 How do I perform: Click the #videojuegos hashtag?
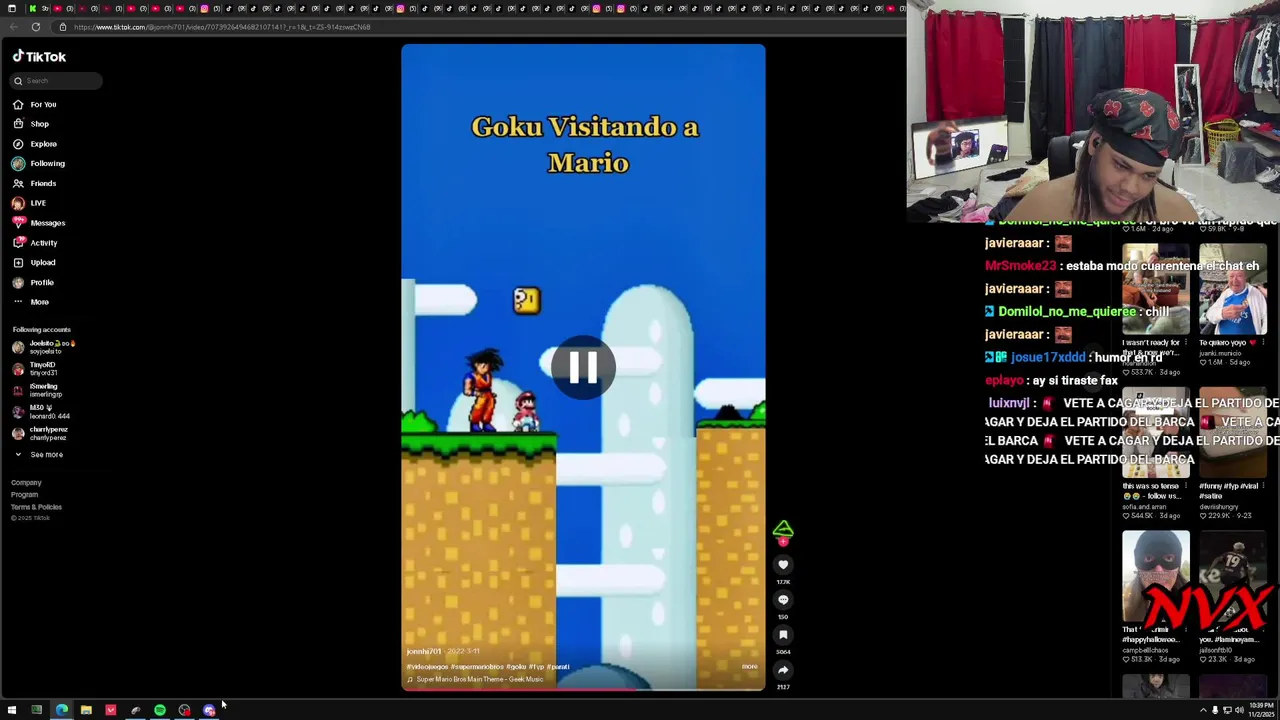point(427,667)
